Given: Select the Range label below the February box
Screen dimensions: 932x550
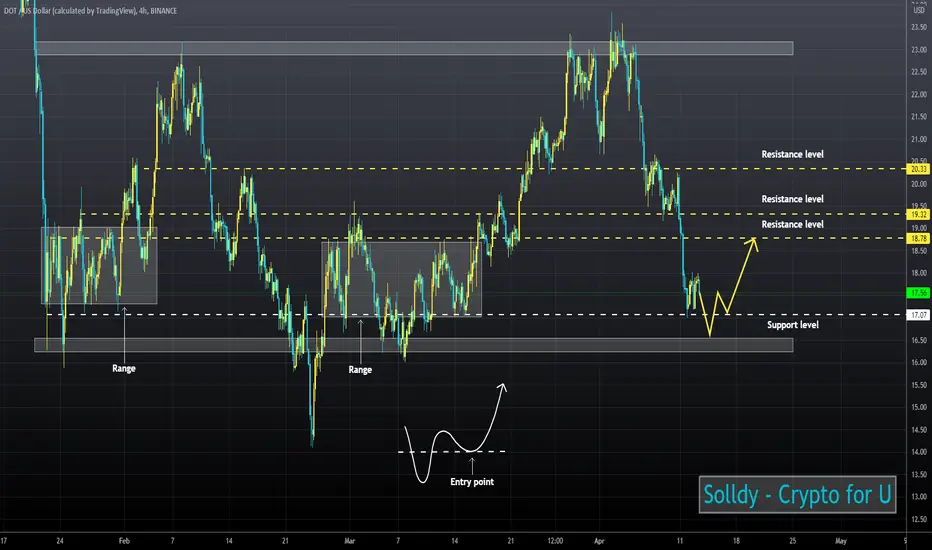Looking at the screenshot, I should (124, 369).
